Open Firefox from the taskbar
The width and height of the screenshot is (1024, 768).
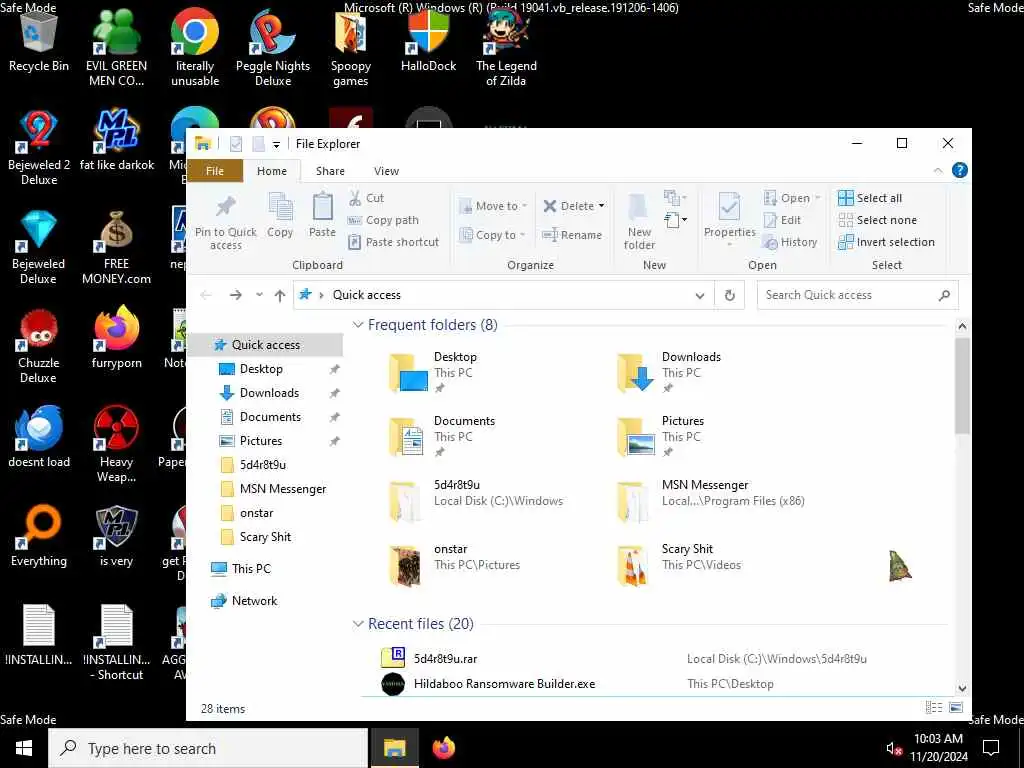click(443, 748)
